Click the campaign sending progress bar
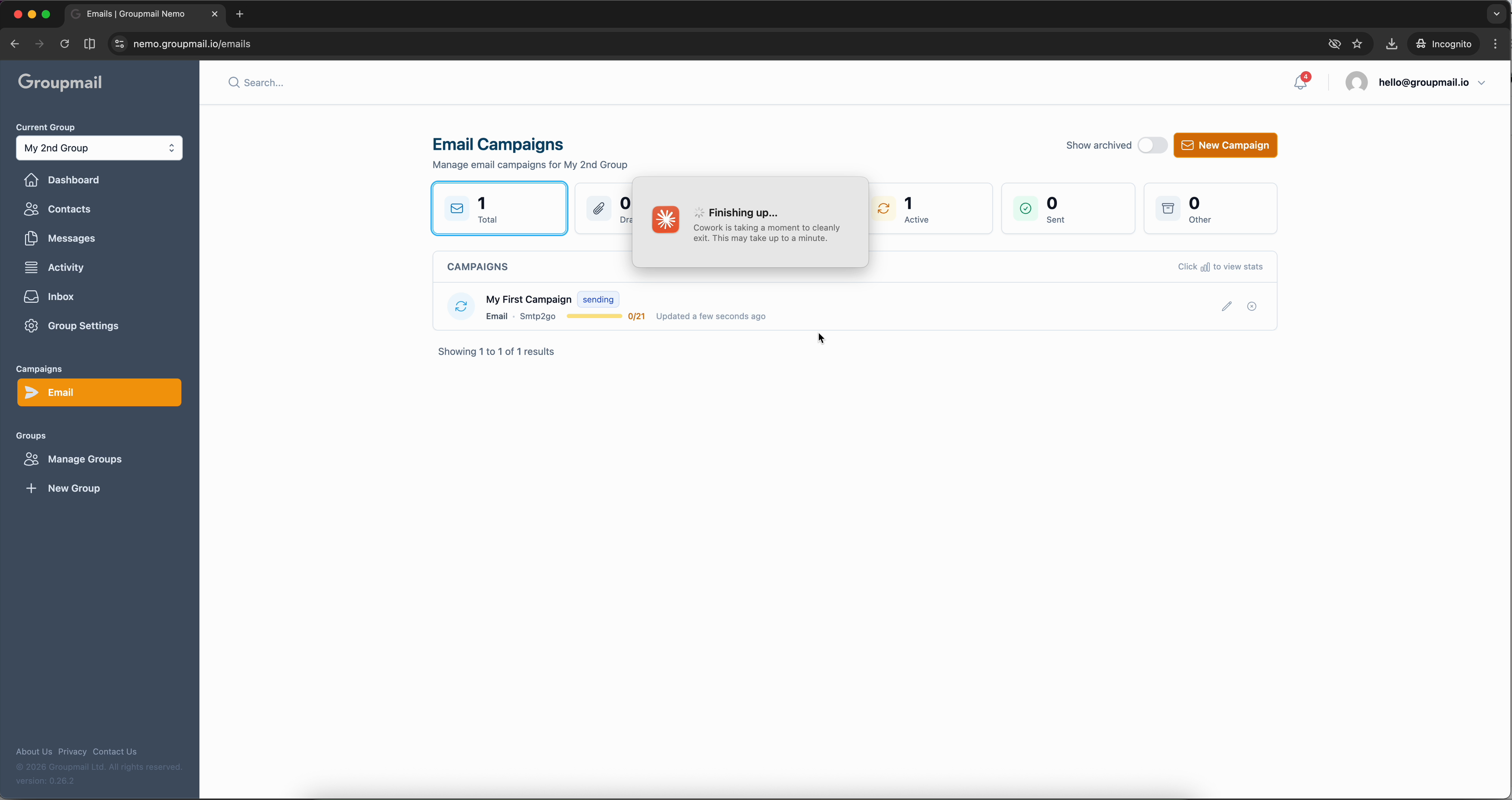This screenshot has height=800, width=1512. [594, 316]
